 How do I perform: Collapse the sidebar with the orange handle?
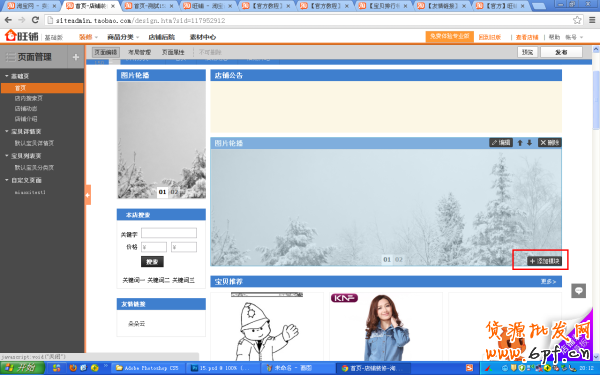coord(88,195)
